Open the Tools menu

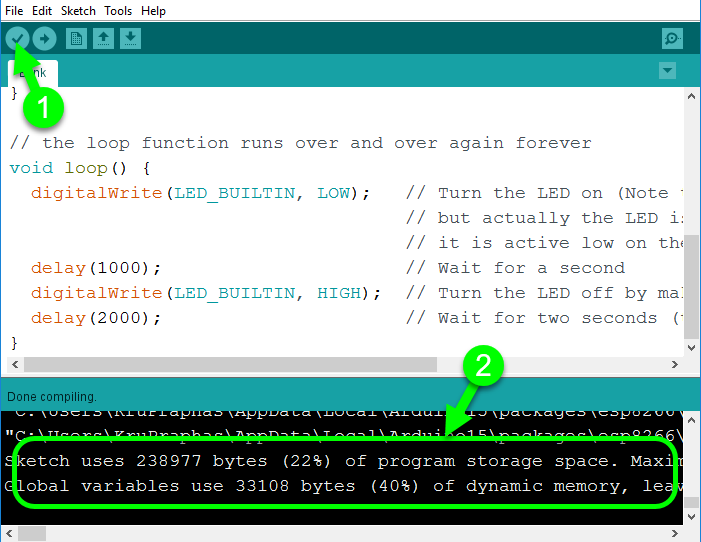point(118,11)
